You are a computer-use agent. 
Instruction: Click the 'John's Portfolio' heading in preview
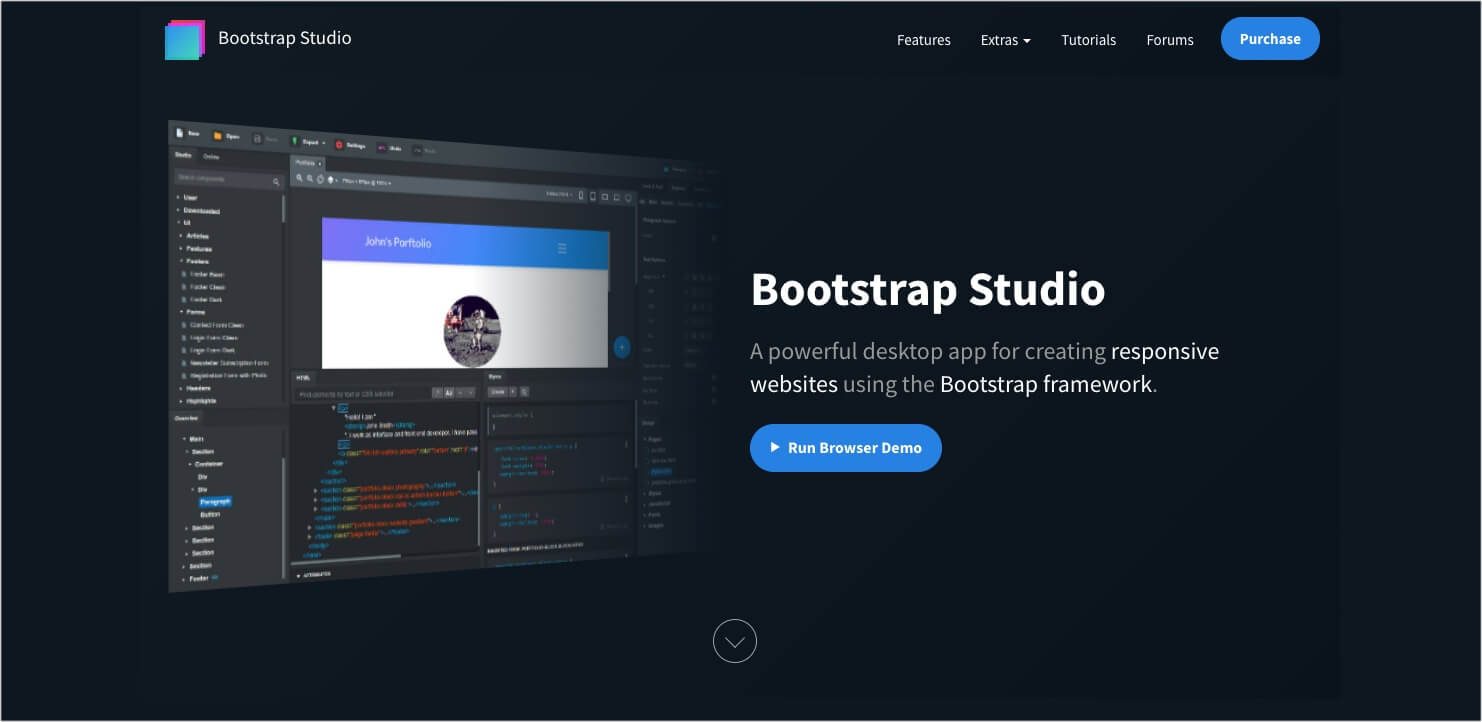point(398,242)
